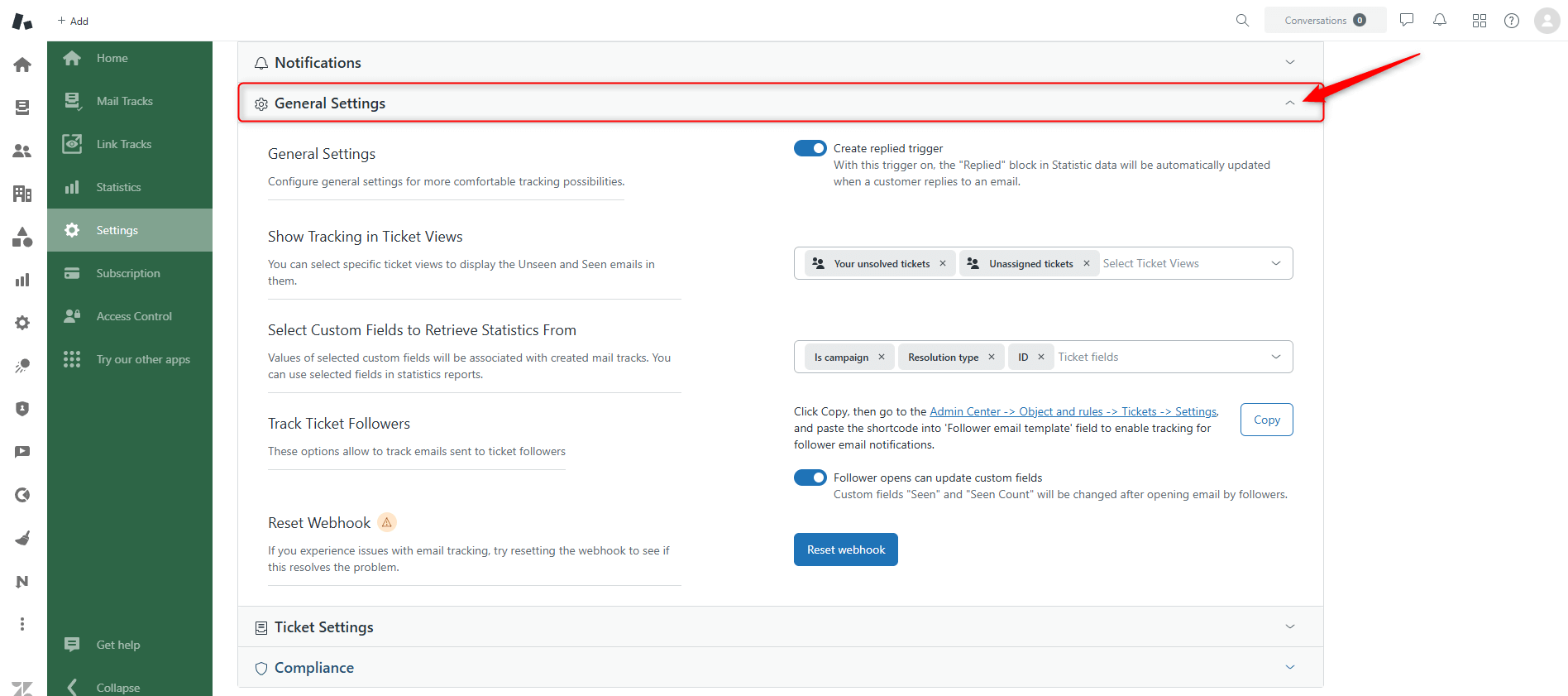Go to Mail Tracks in sidebar

pos(124,101)
